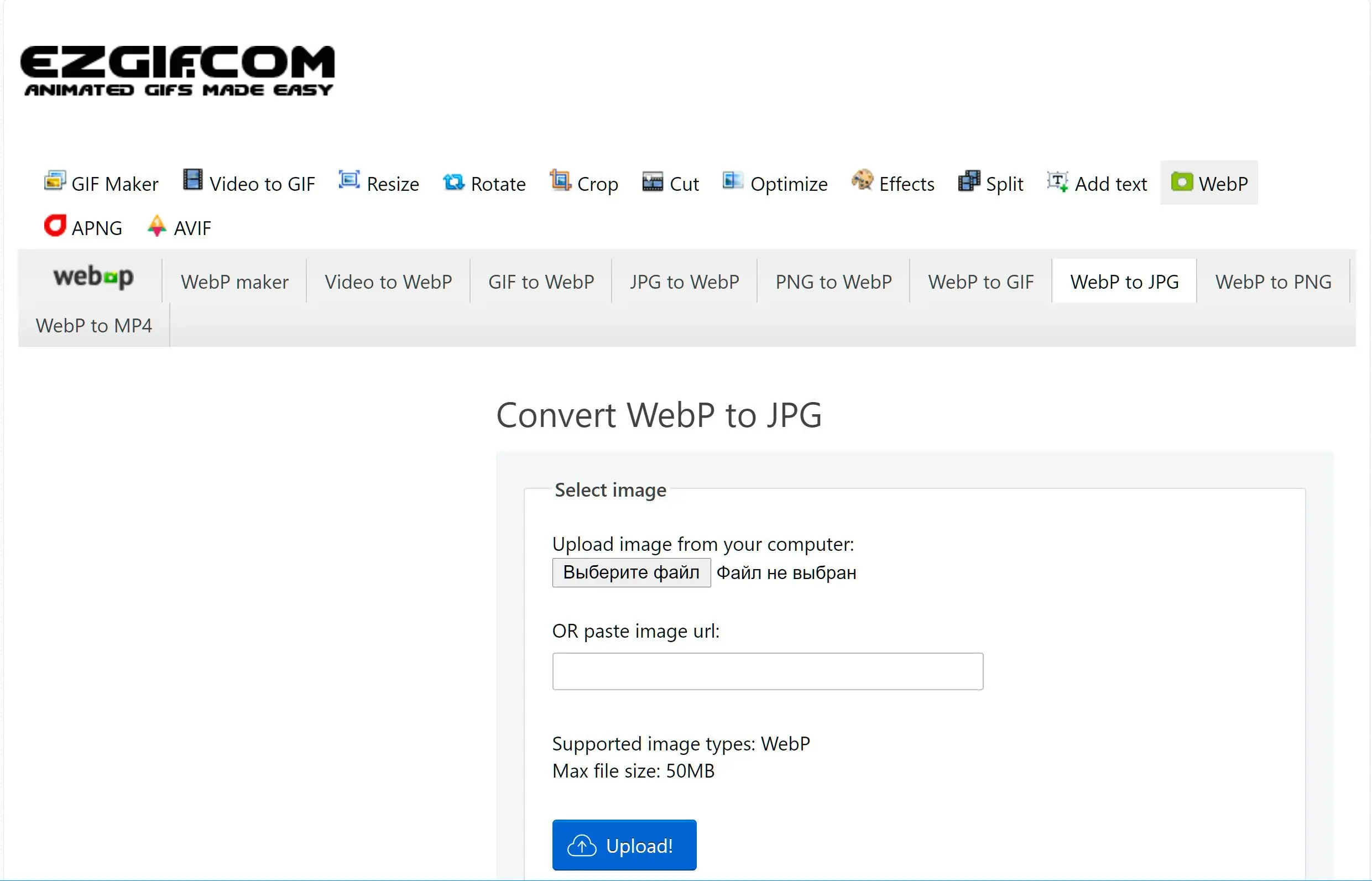Navigate to GIF to WebP converter
Screen dimensions: 1372x881
[540, 280]
